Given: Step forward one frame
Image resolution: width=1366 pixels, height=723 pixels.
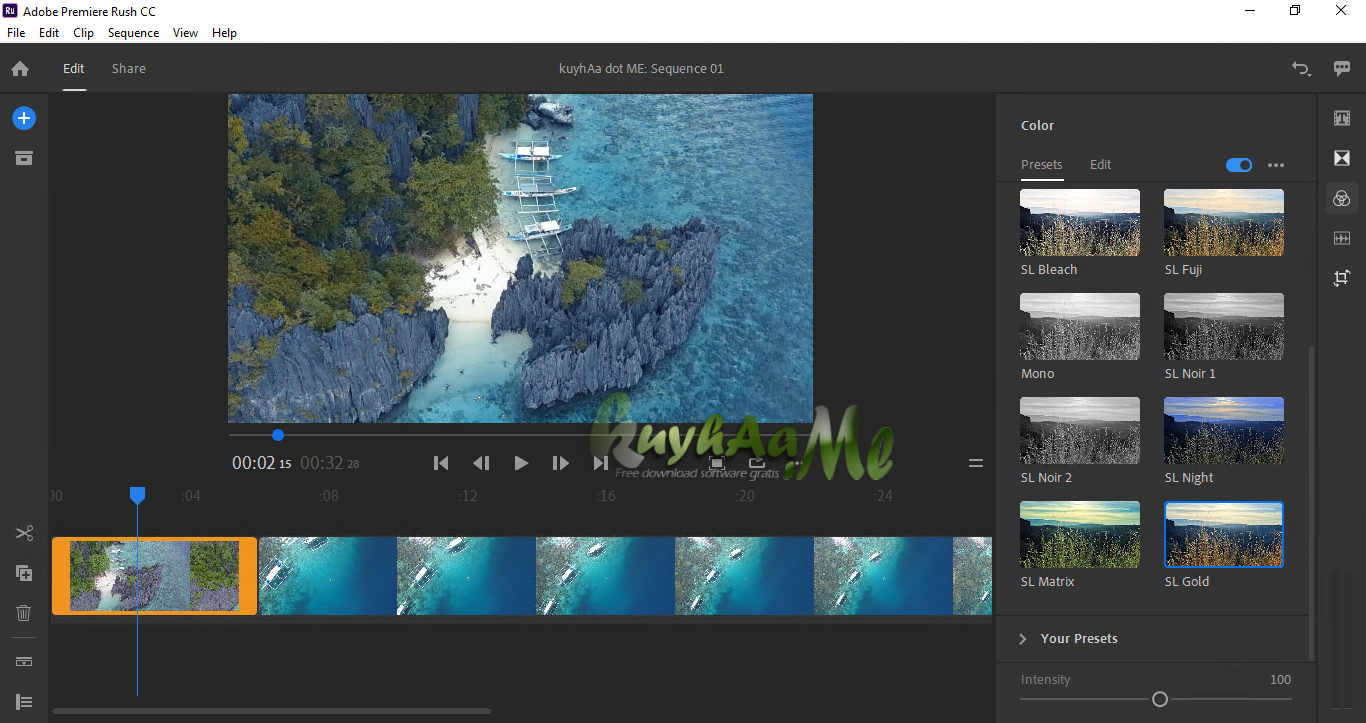Looking at the screenshot, I should 561,463.
